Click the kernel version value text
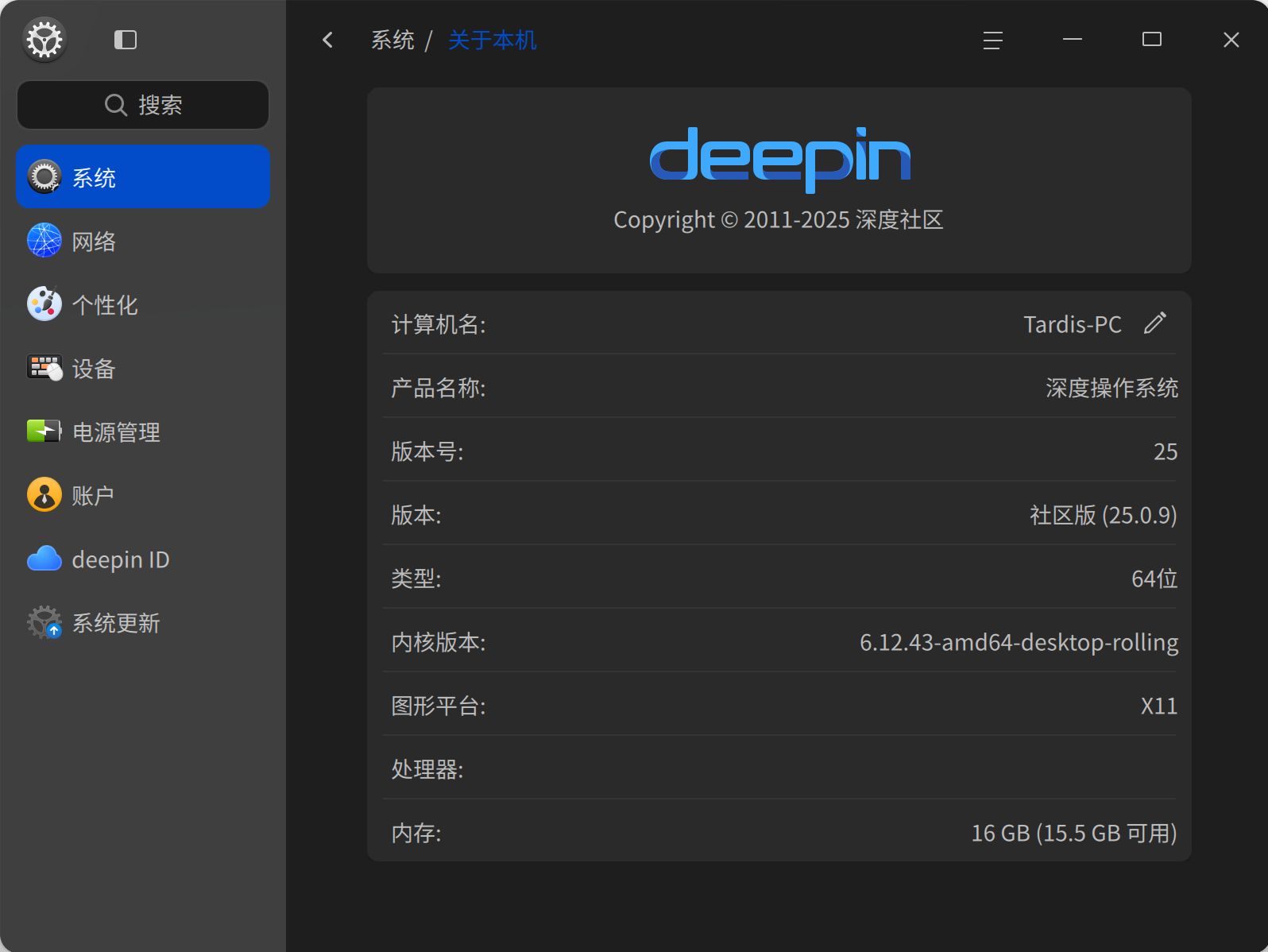The width and height of the screenshot is (1268, 952). [1019, 642]
